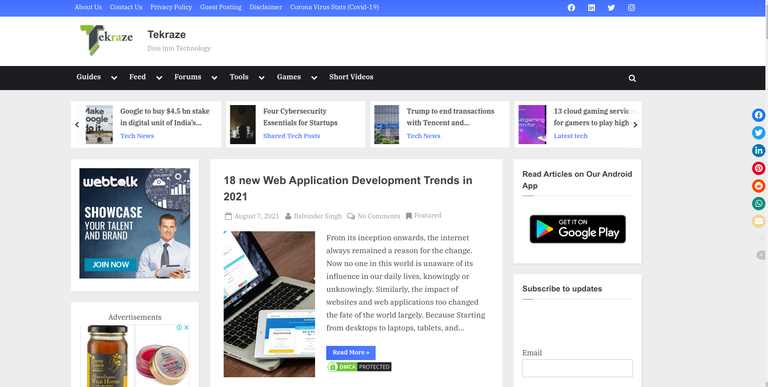
Task: Open the Twitter icon in the top bar
Action: (x=611, y=7)
